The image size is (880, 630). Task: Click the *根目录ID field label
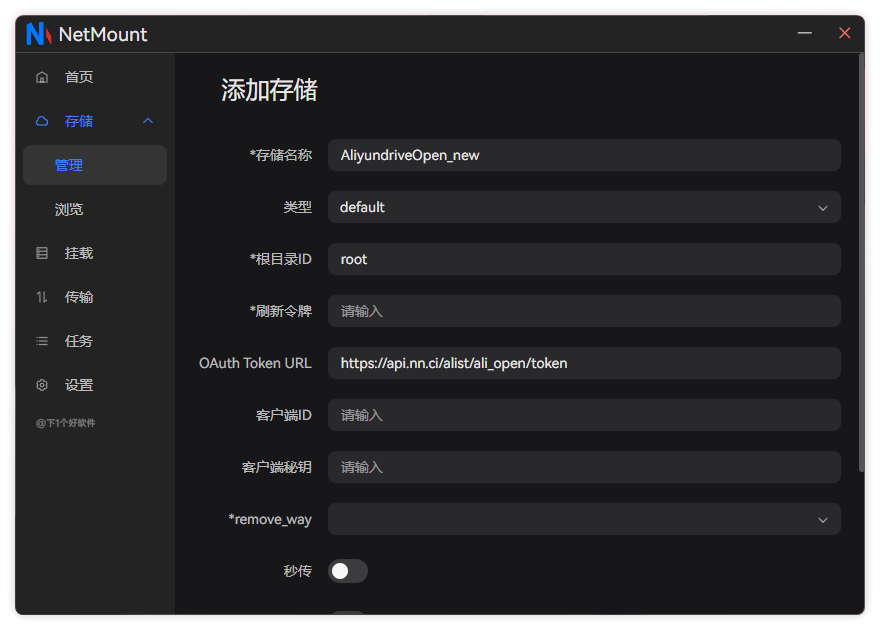pos(281,259)
